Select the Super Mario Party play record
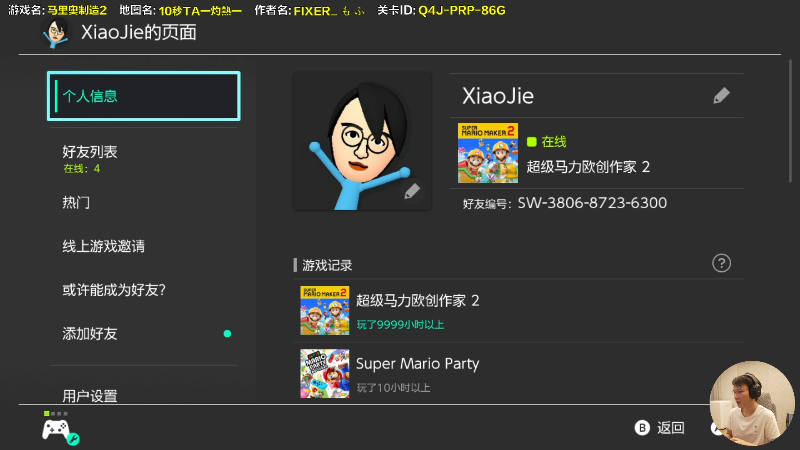The image size is (800, 450). tap(518, 373)
